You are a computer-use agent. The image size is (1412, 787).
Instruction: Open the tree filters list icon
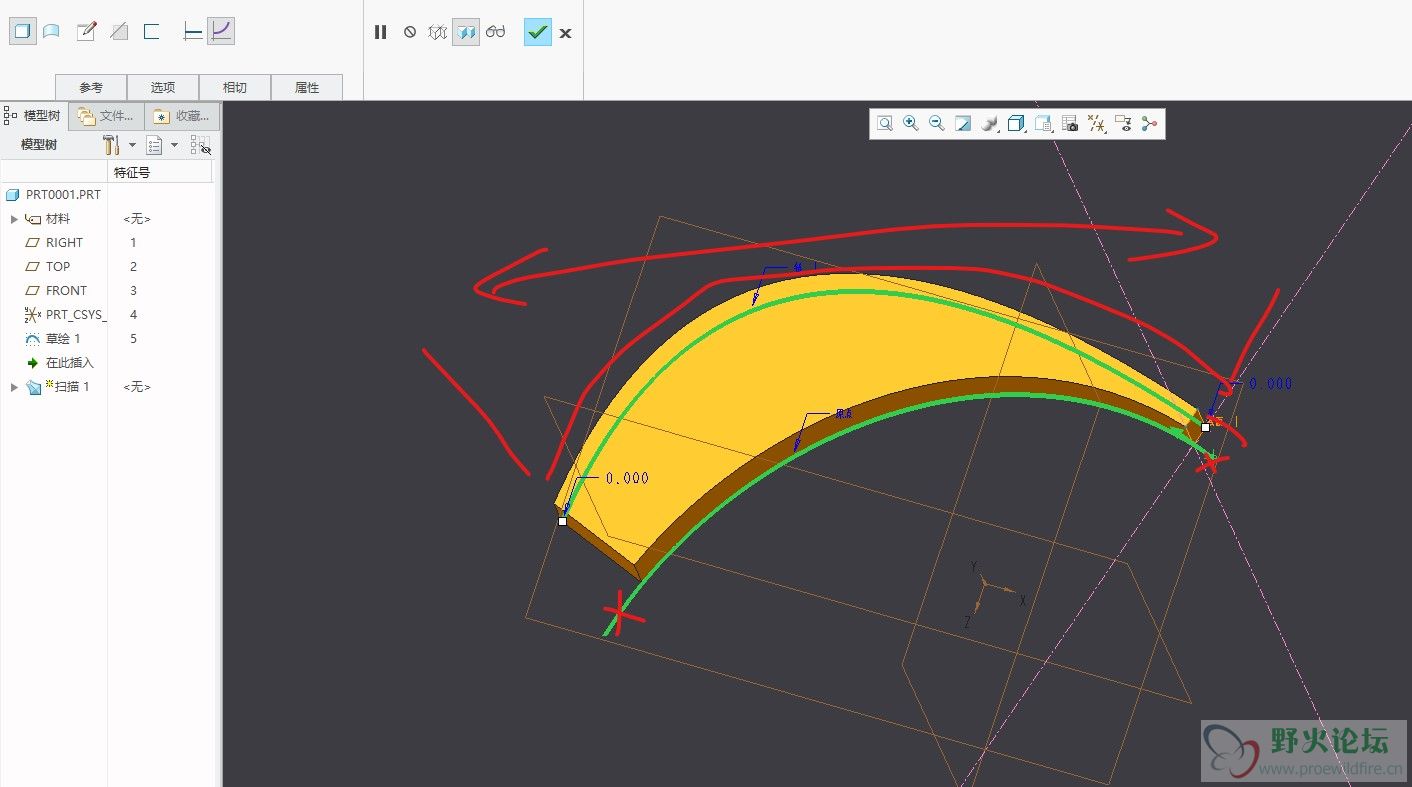click(x=154, y=145)
